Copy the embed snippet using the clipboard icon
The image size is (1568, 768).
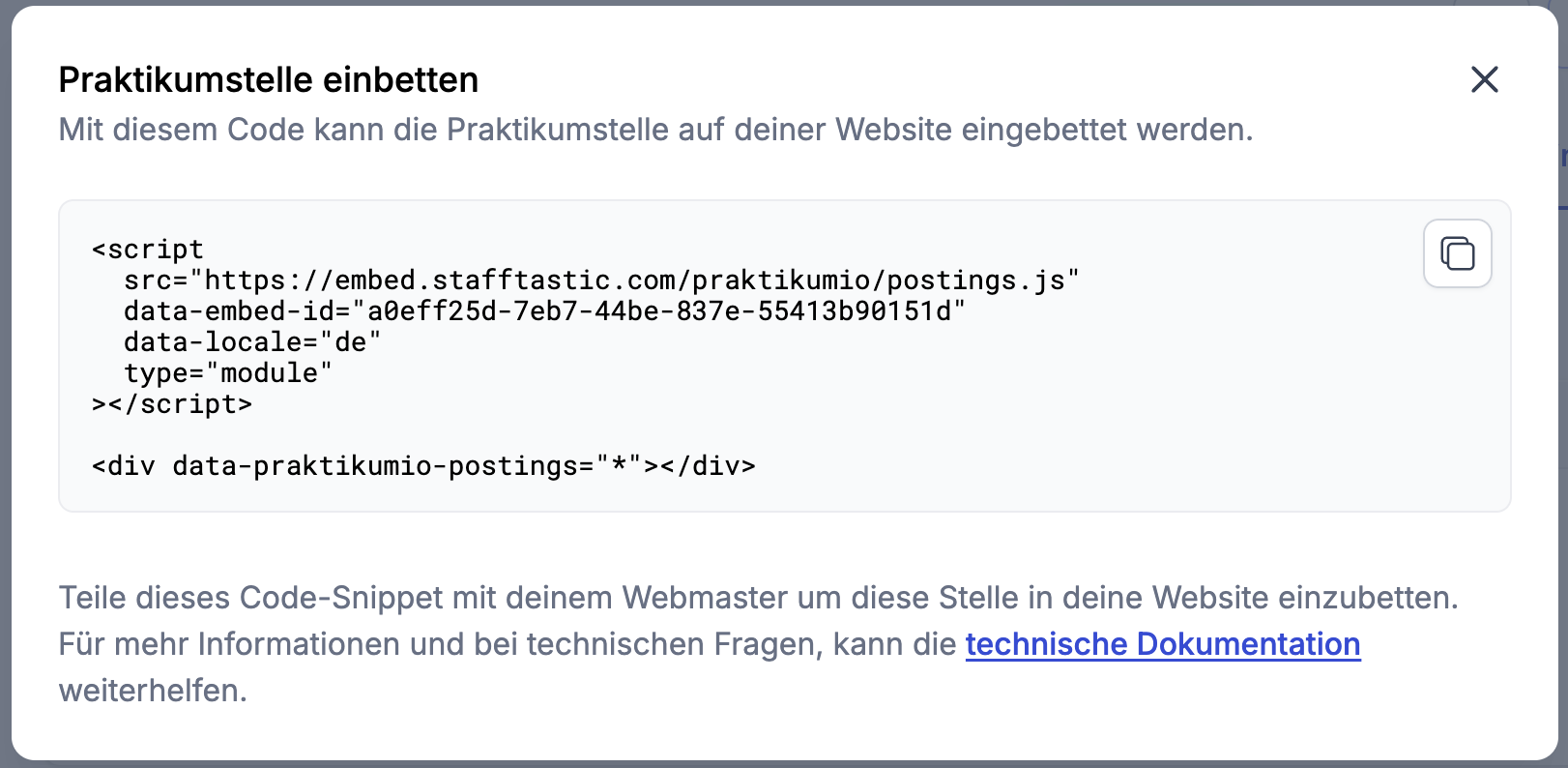click(x=1457, y=252)
